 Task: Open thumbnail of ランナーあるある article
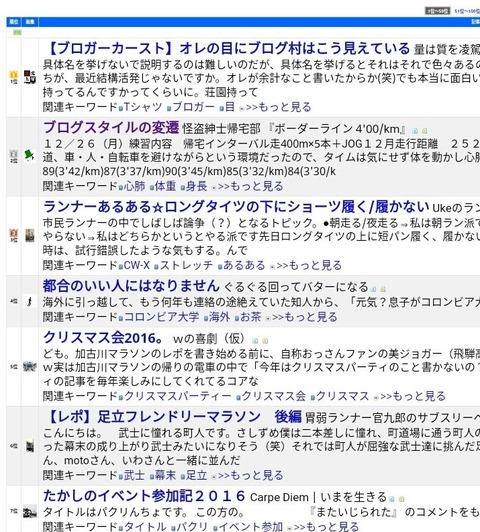(30, 235)
